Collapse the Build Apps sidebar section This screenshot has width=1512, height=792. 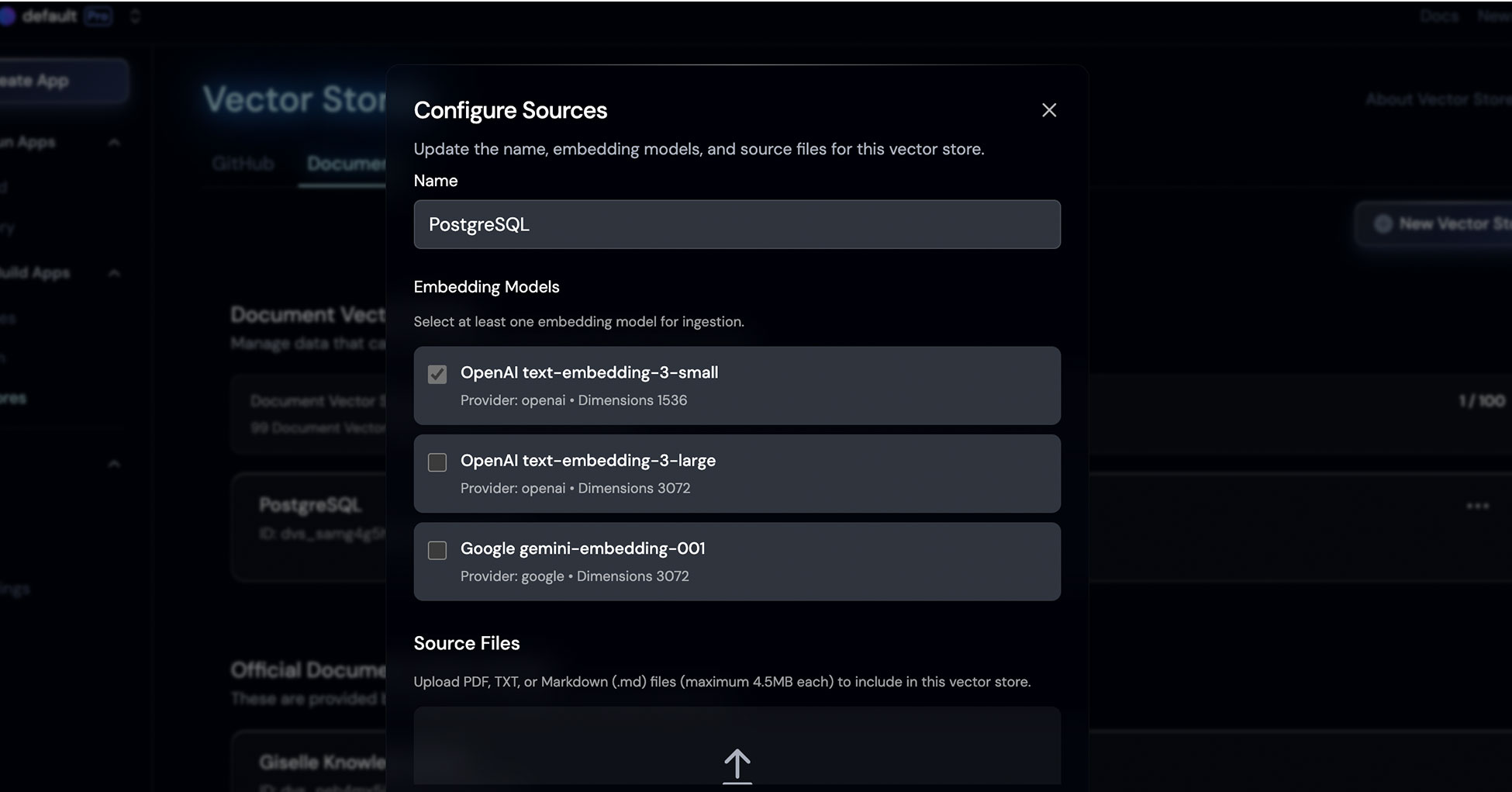tap(114, 273)
